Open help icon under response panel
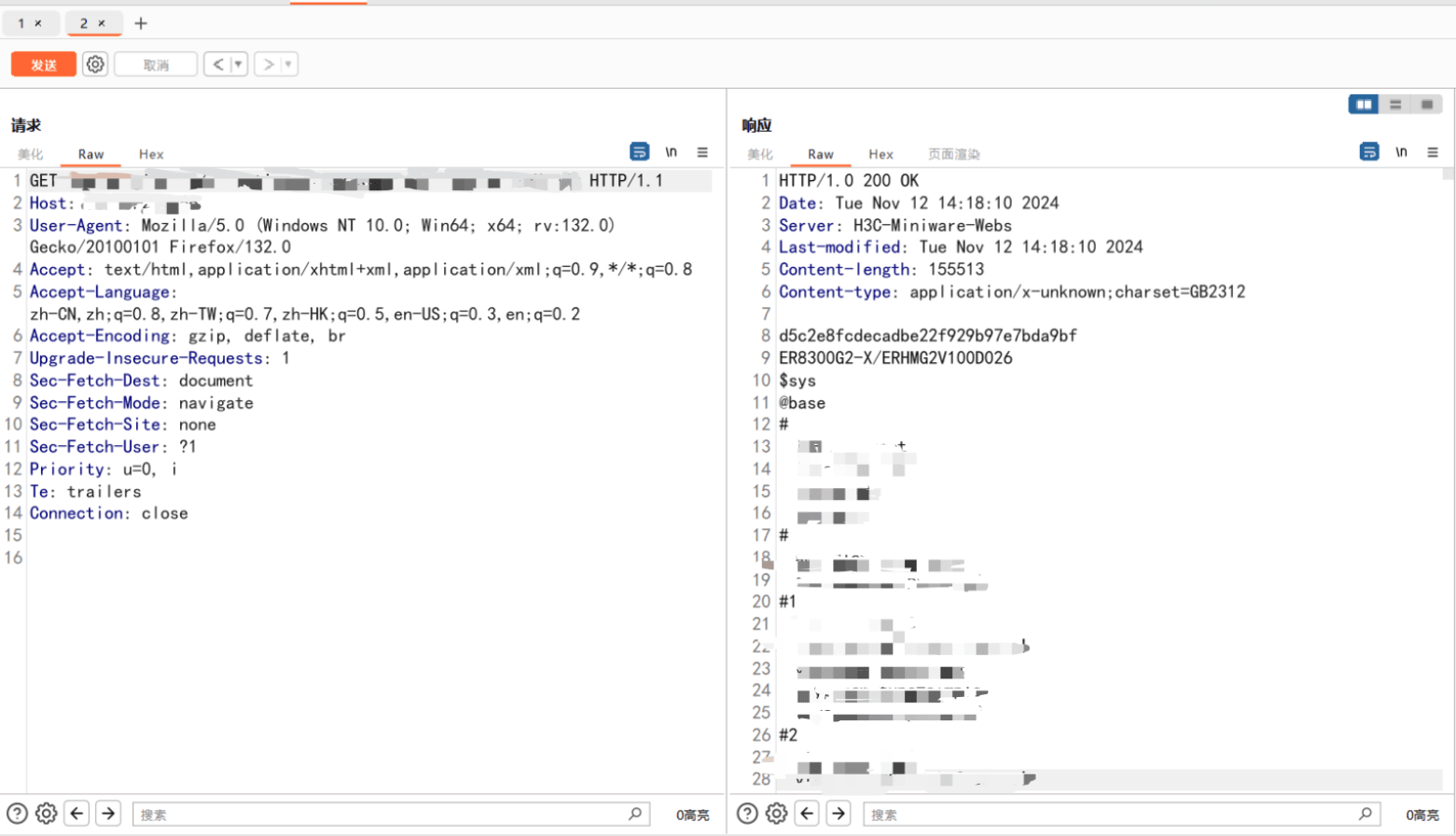This screenshot has width=1456, height=836. pos(747,814)
